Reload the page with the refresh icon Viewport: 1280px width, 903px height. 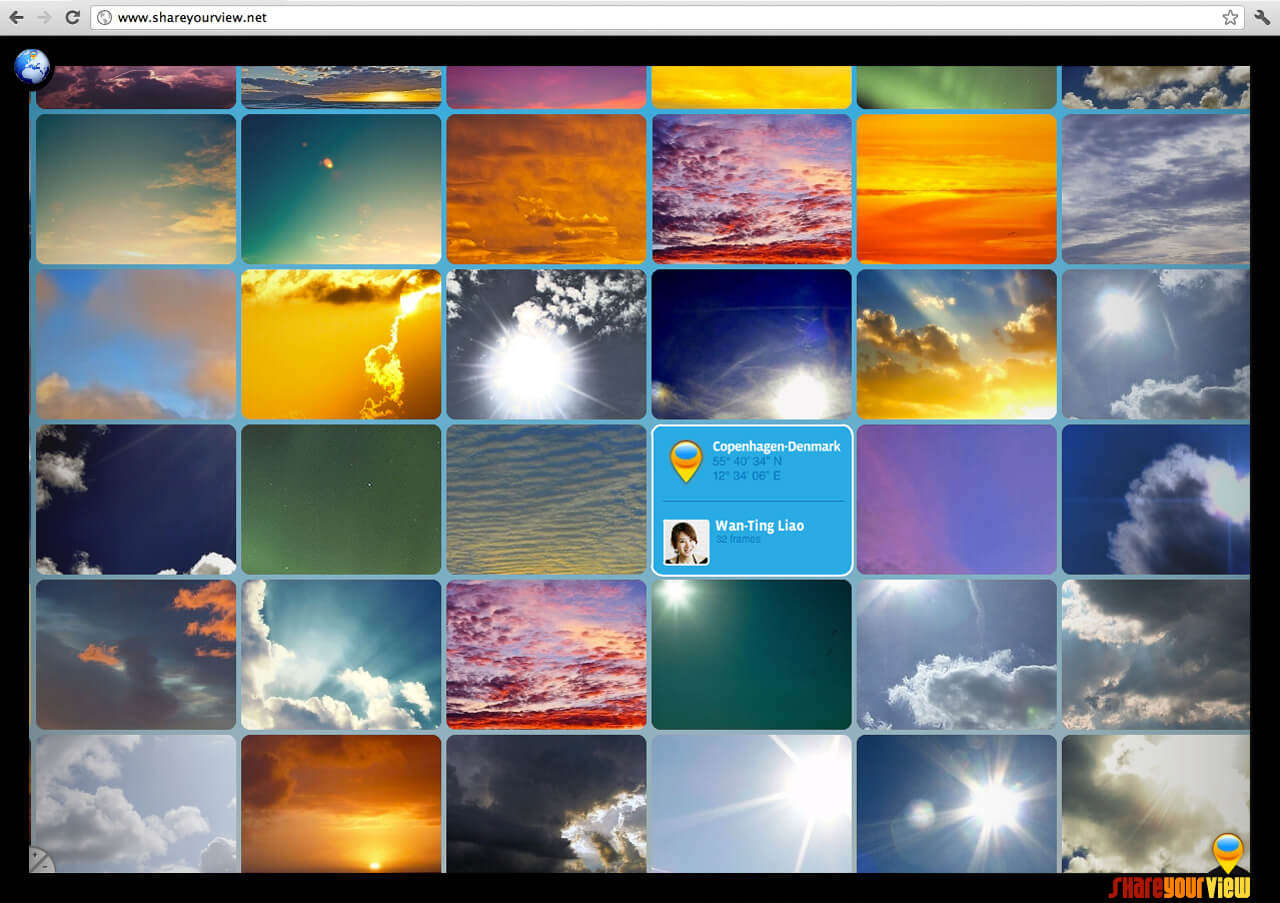click(x=72, y=17)
